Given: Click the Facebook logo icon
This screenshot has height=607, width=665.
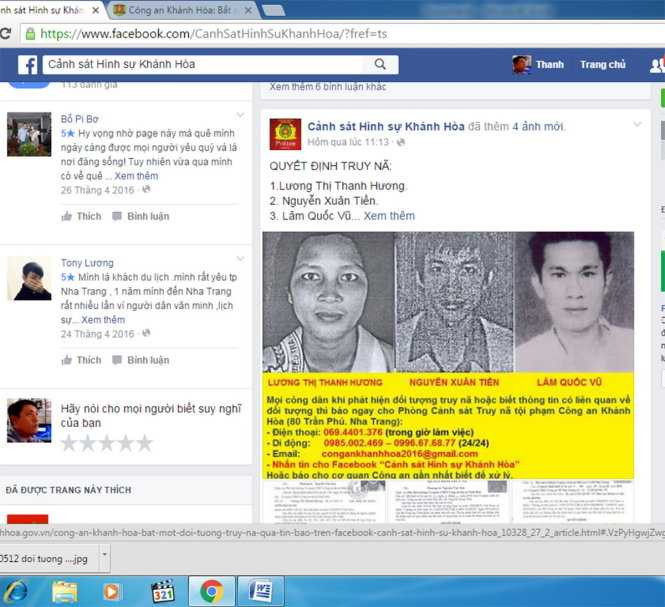Looking at the screenshot, I should coord(28,65).
